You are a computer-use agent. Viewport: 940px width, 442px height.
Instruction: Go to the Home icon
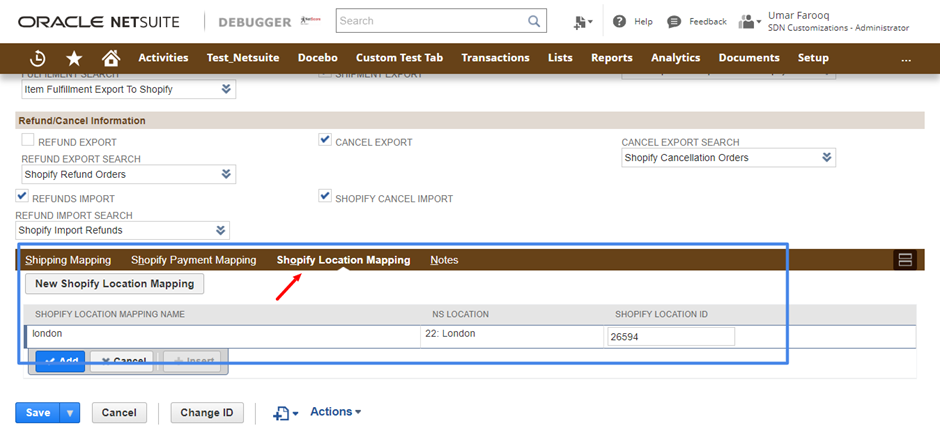[111, 58]
